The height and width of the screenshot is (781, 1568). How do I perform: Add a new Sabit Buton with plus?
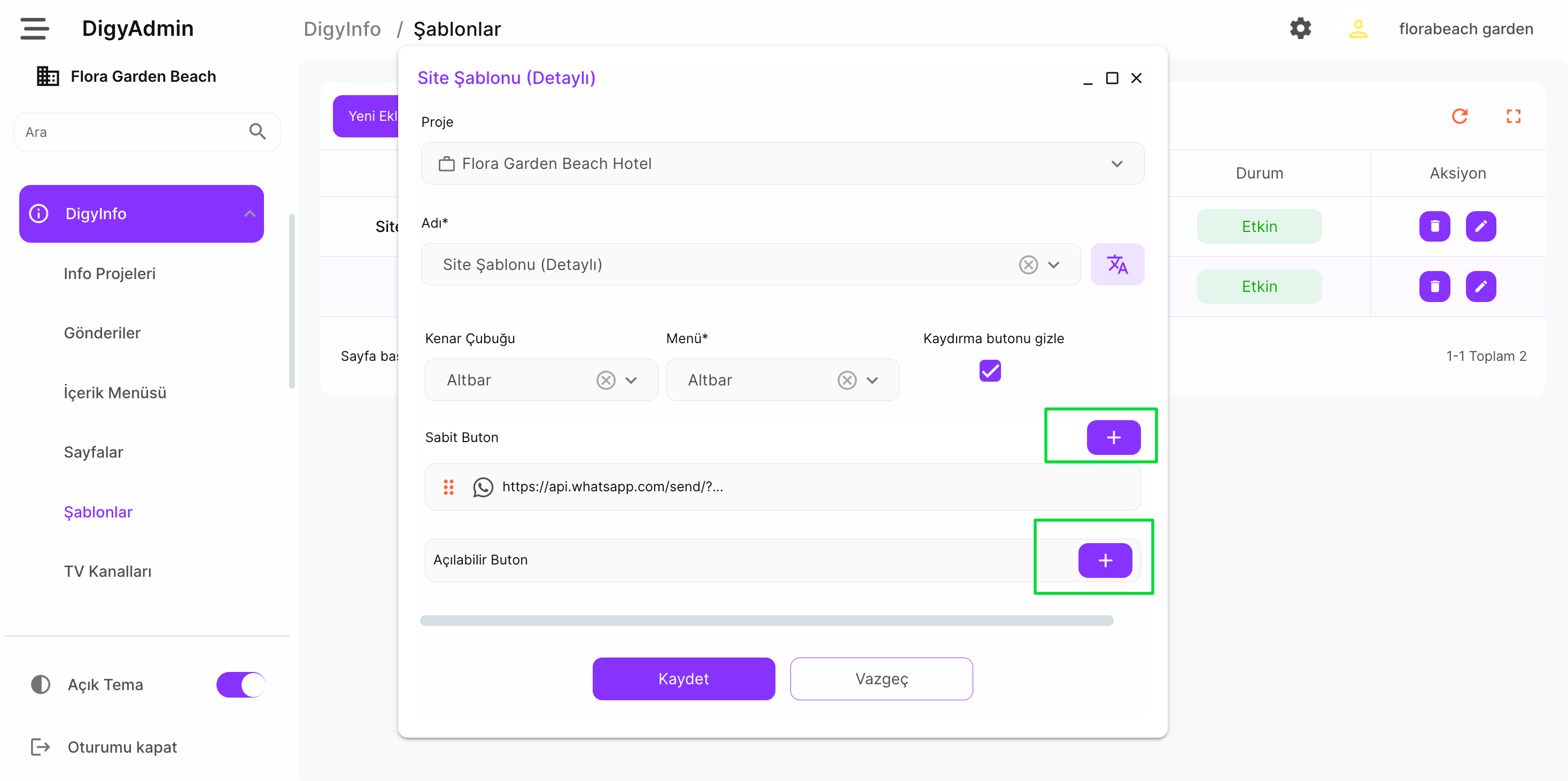click(1113, 437)
